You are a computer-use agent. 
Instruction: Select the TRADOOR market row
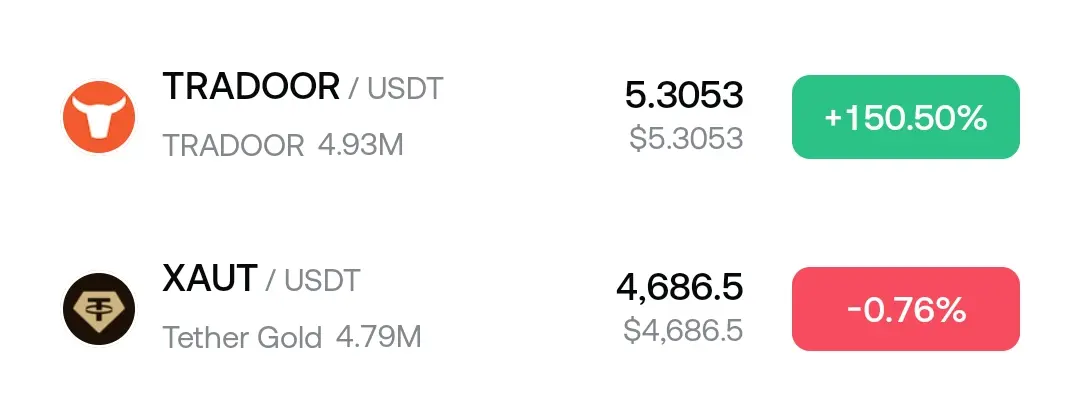[x=540, y=117]
